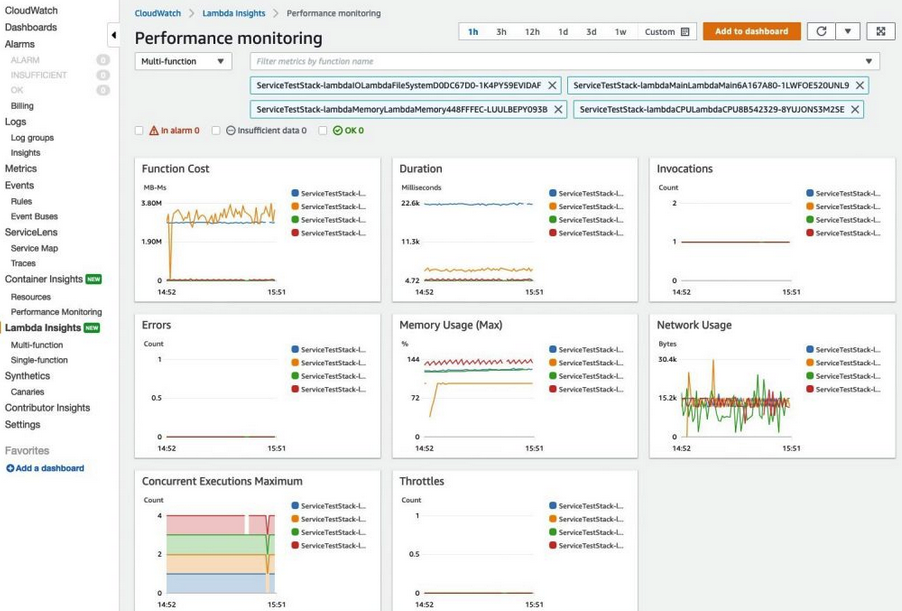Choose the 1d time range
902x611 pixels.
tap(563, 32)
